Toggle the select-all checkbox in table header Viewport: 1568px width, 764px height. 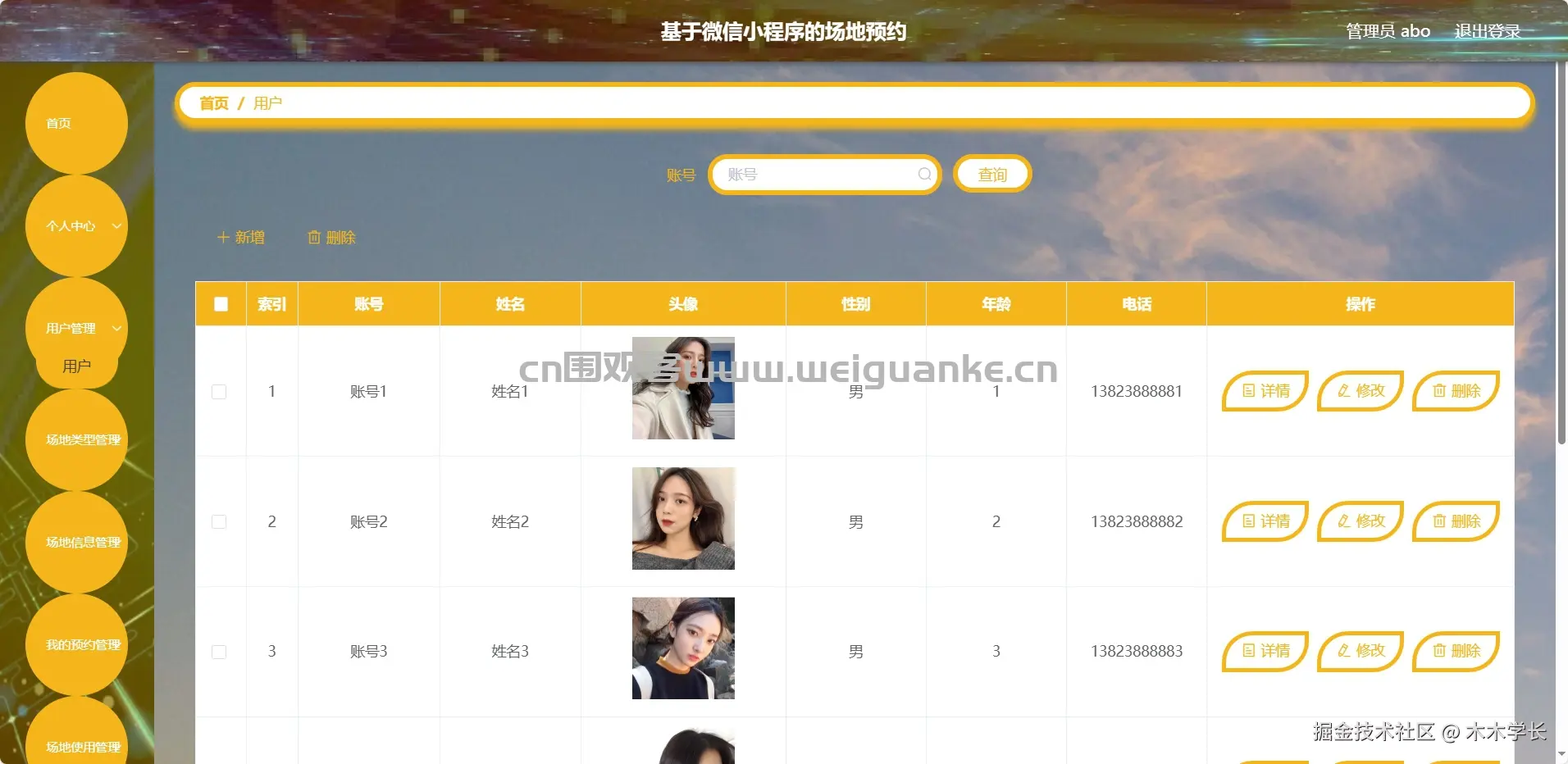coord(221,304)
